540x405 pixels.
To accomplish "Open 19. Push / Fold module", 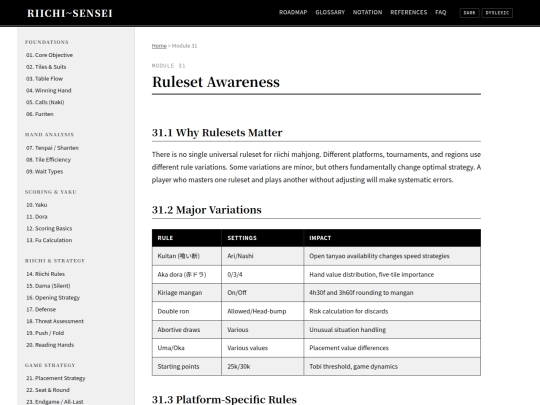I will tap(45, 333).
